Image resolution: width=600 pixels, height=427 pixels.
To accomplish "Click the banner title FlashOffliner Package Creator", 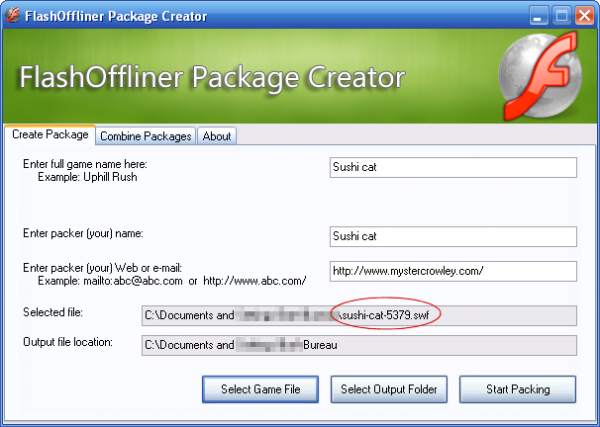I will click(212, 77).
